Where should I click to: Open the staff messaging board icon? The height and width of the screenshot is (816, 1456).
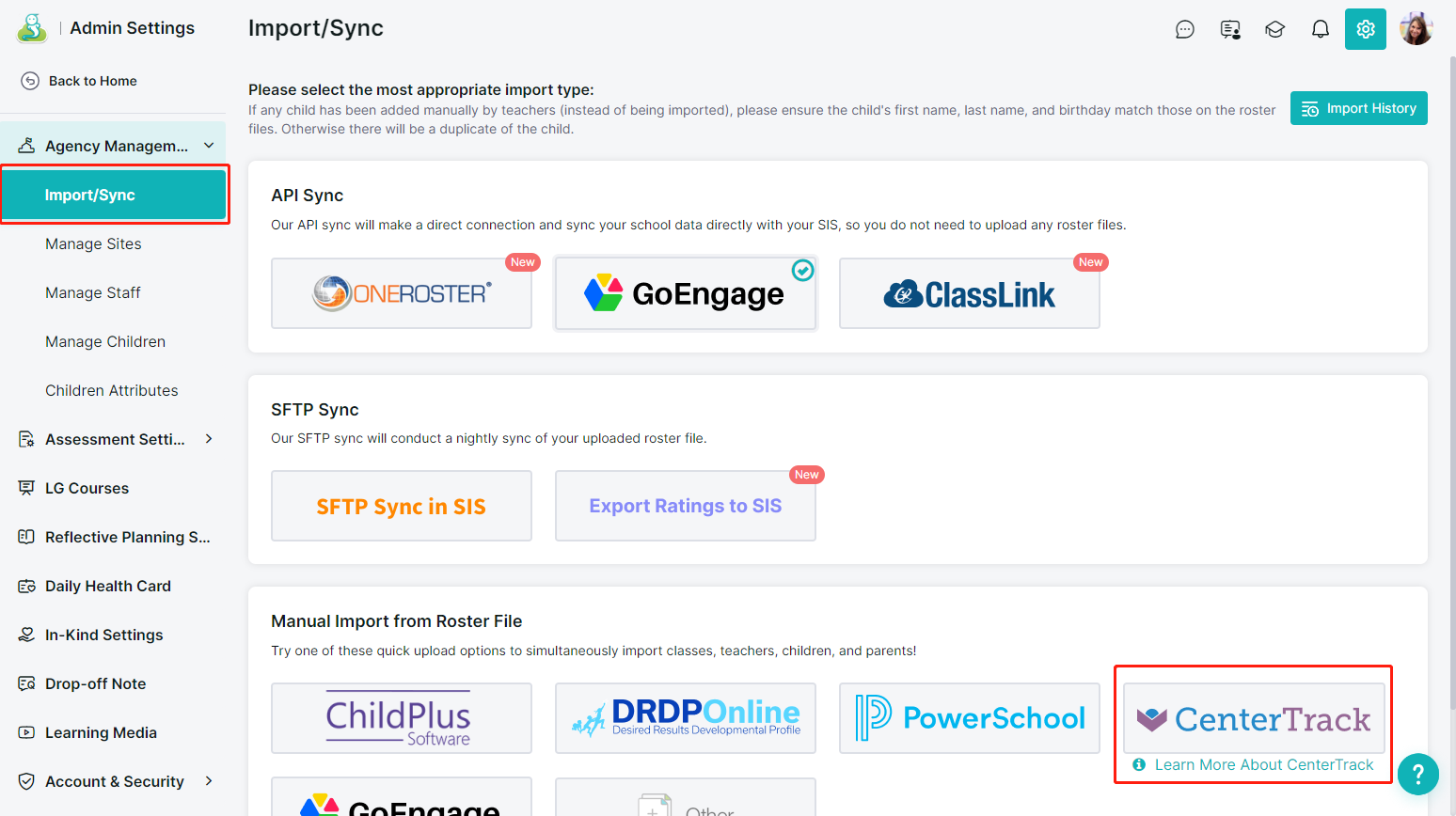[1230, 29]
